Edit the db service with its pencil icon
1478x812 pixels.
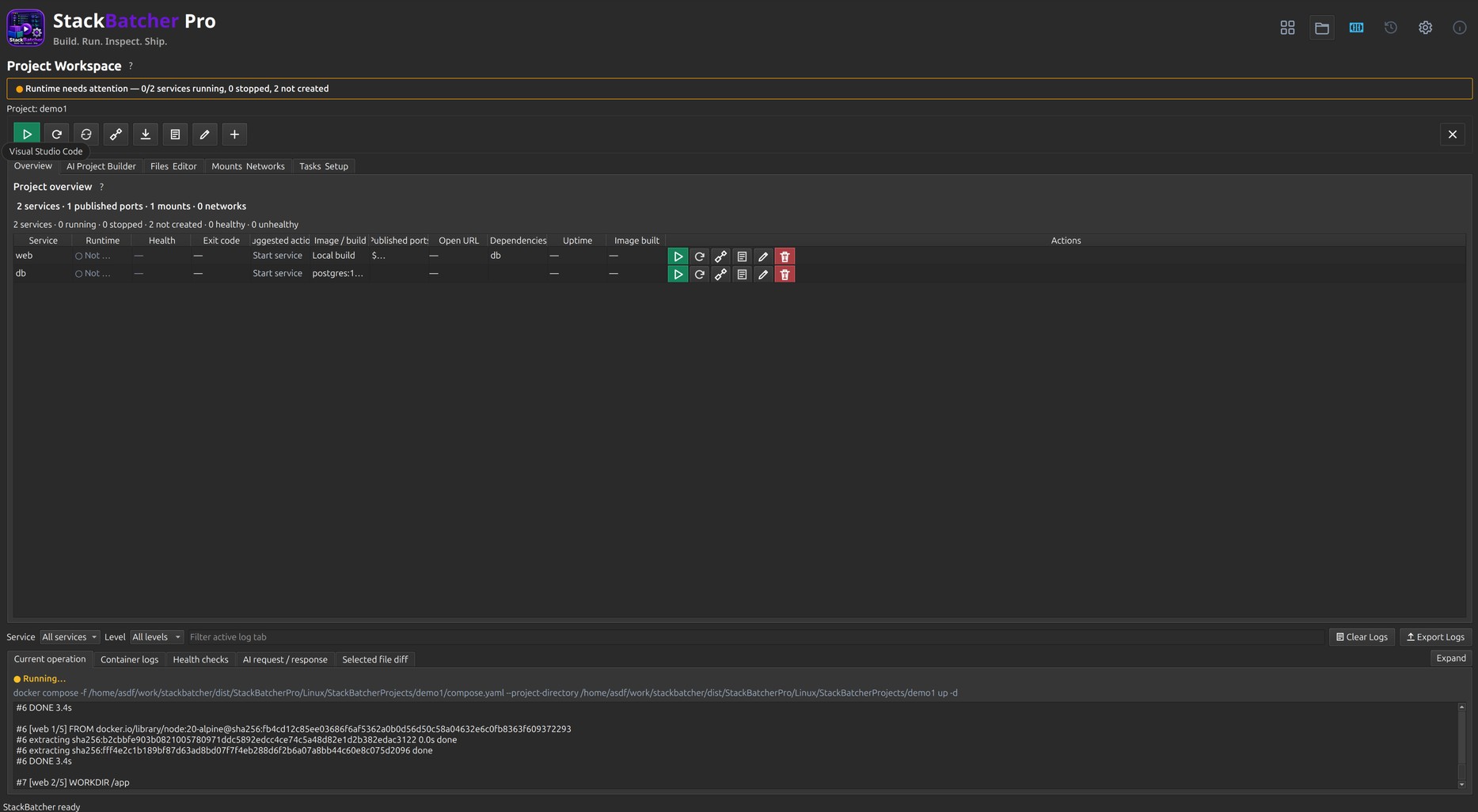point(763,275)
